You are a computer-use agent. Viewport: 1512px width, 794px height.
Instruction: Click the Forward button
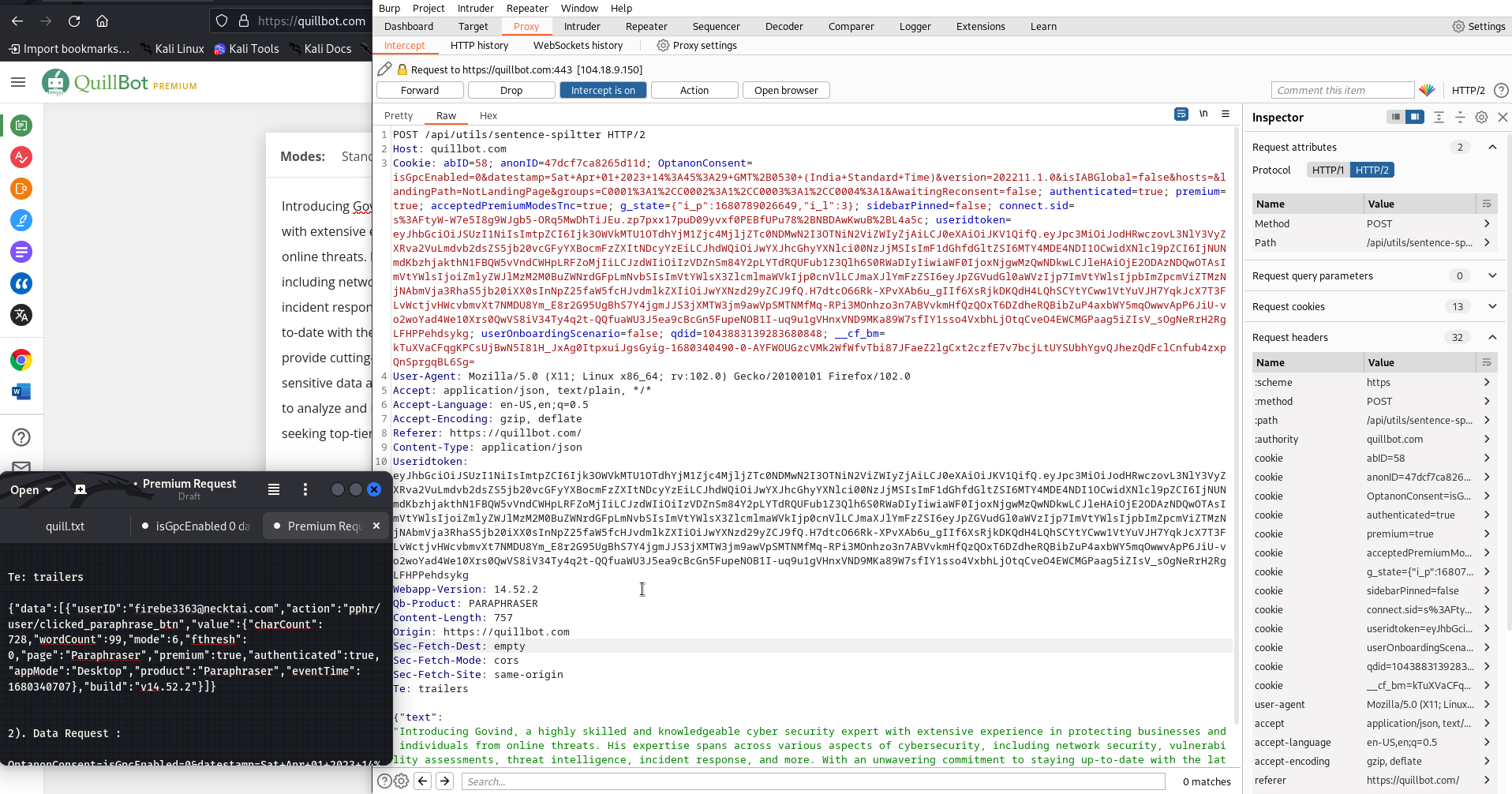point(419,89)
